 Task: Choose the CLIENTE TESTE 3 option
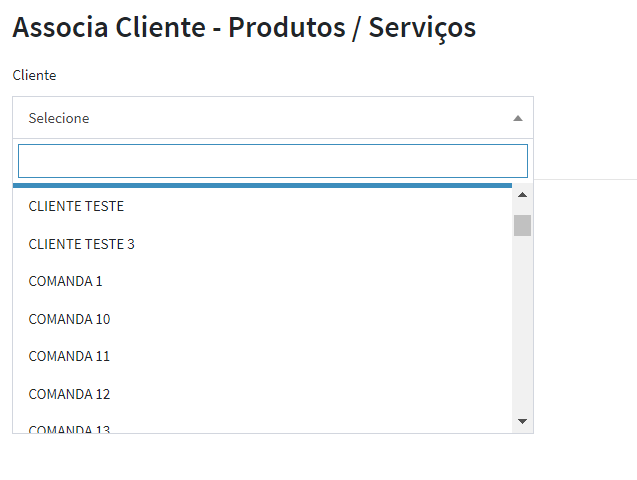pyautogui.click(x=81, y=244)
